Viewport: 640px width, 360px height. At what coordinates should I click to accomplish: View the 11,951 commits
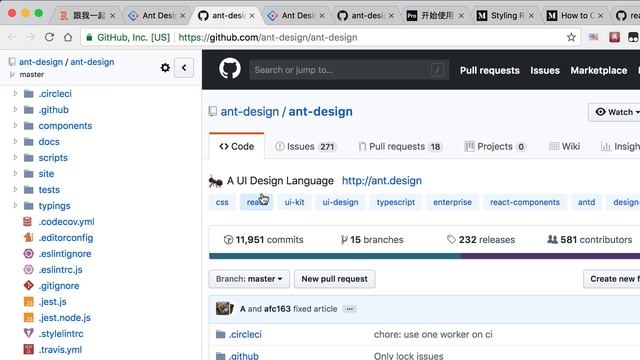pos(264,240)
